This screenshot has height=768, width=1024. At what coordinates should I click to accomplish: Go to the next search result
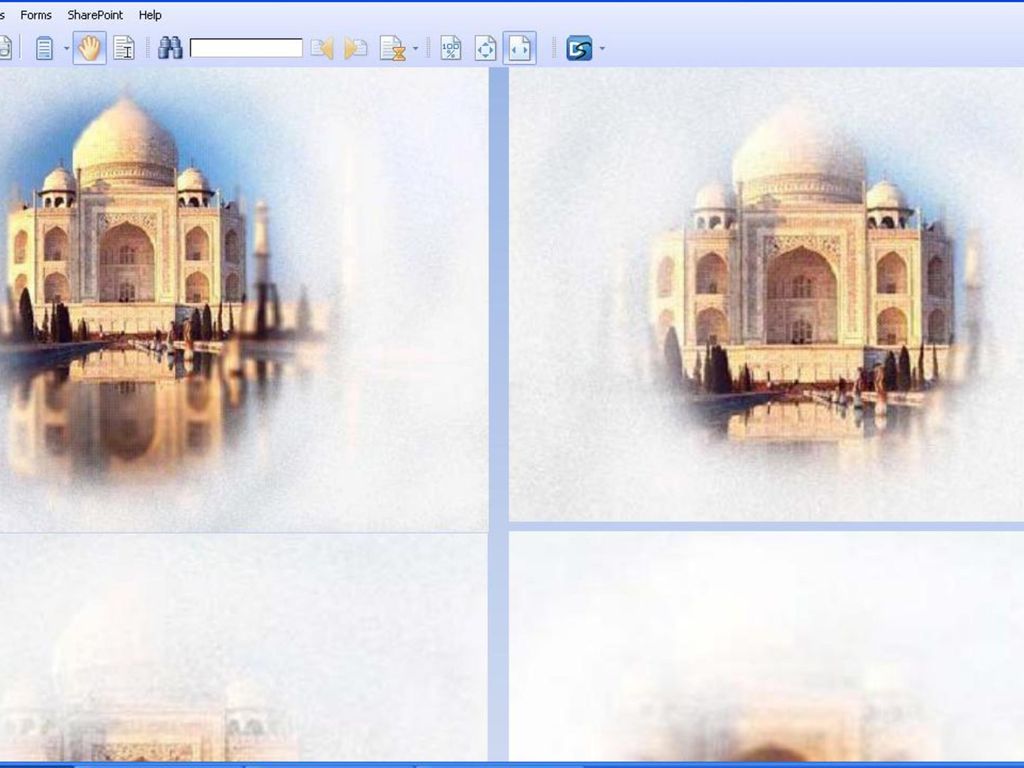point(356,48)
